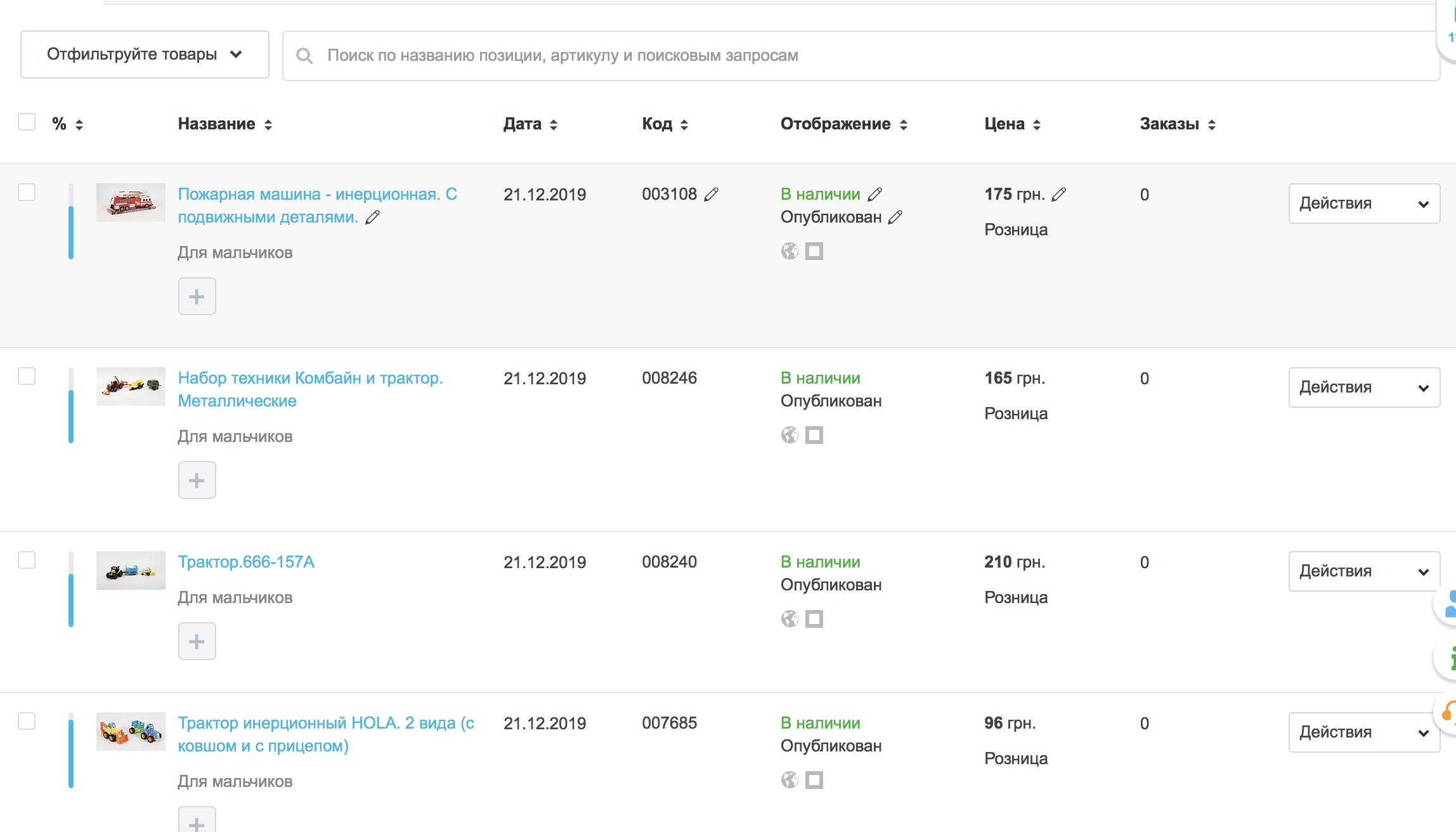The image size is (1456, 832).
Task: Focus the product search input field
Action: point(861,56)
